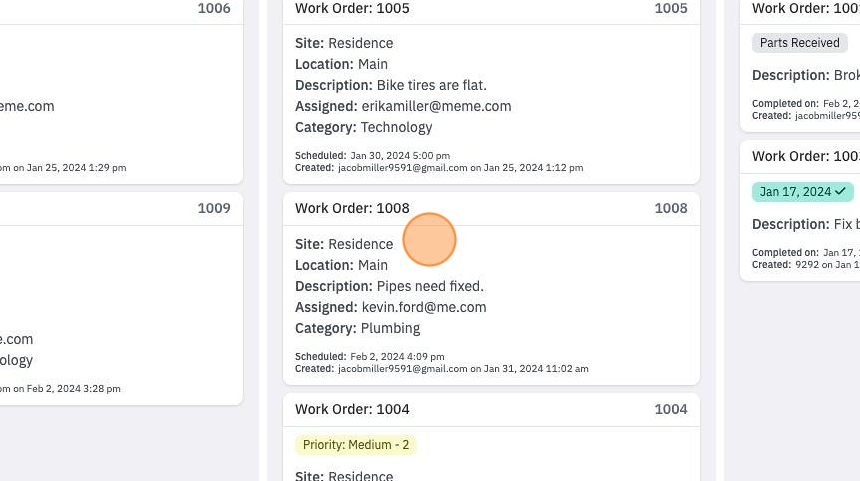Viewport: 860px width, 481px height.
Task: Click the checkmark icon on Jan 17 badge
Action: click(840, 191)
